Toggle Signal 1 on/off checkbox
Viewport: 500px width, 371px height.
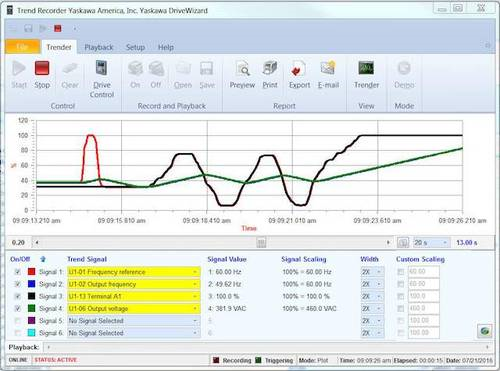(x=18, y=272)
